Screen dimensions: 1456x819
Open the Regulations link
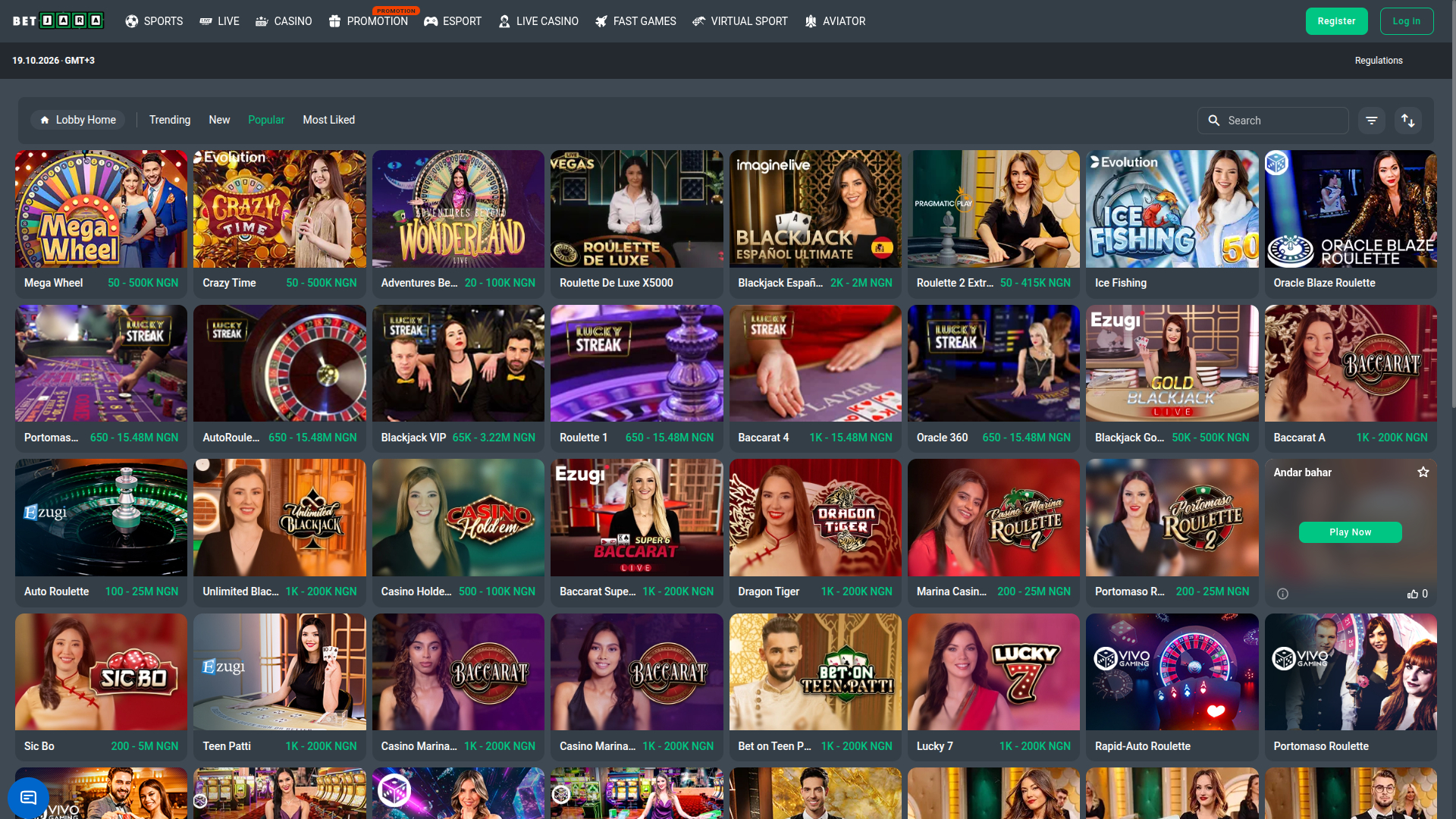pyautogui.click(x=1379, y=61)
